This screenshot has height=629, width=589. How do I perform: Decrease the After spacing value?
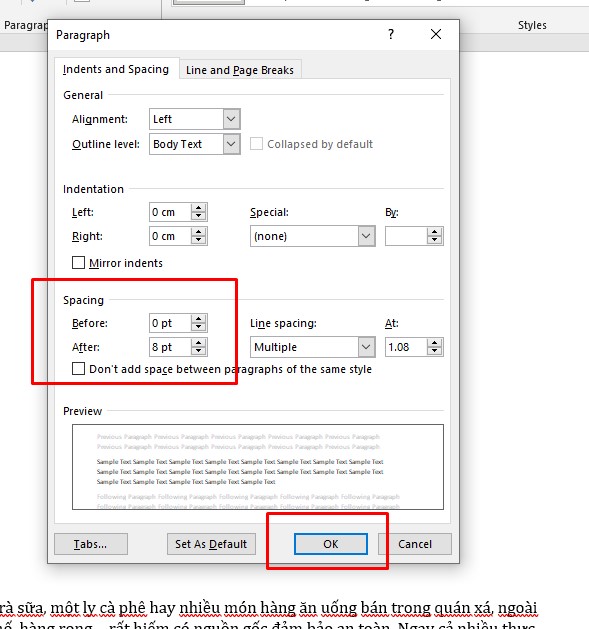coord(198,351)
